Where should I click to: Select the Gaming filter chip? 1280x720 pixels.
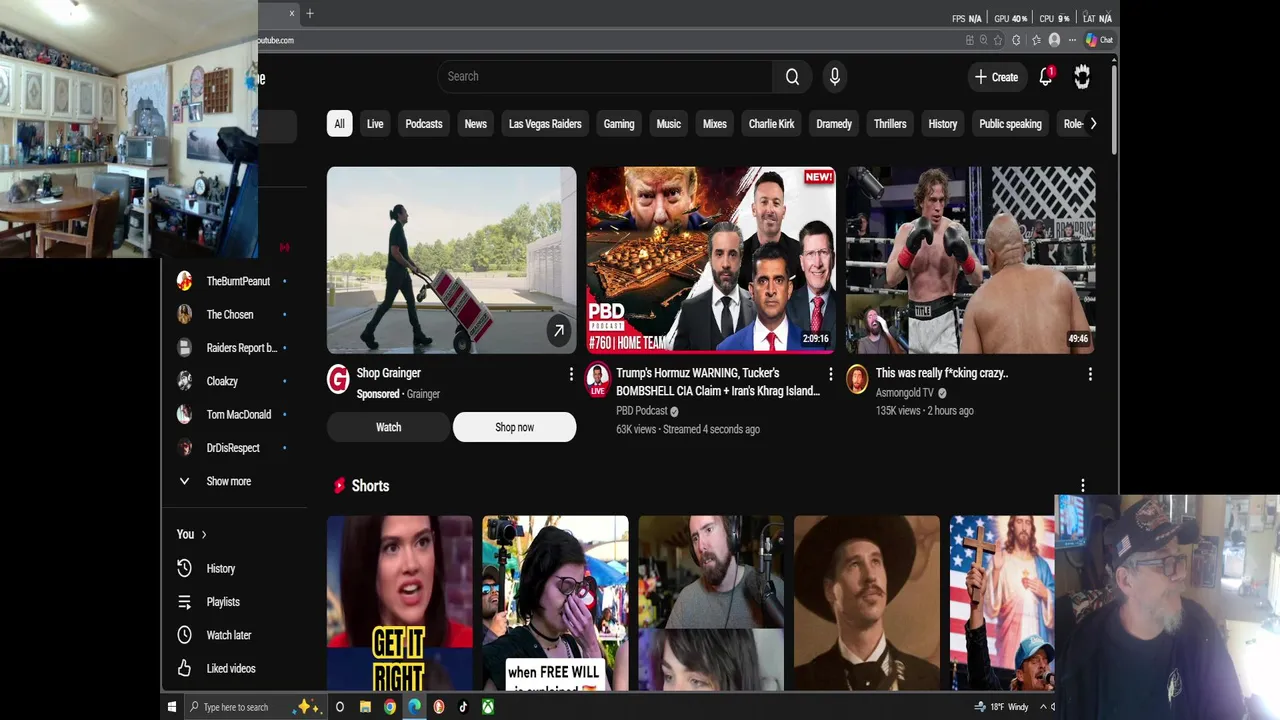click(619, 124)
